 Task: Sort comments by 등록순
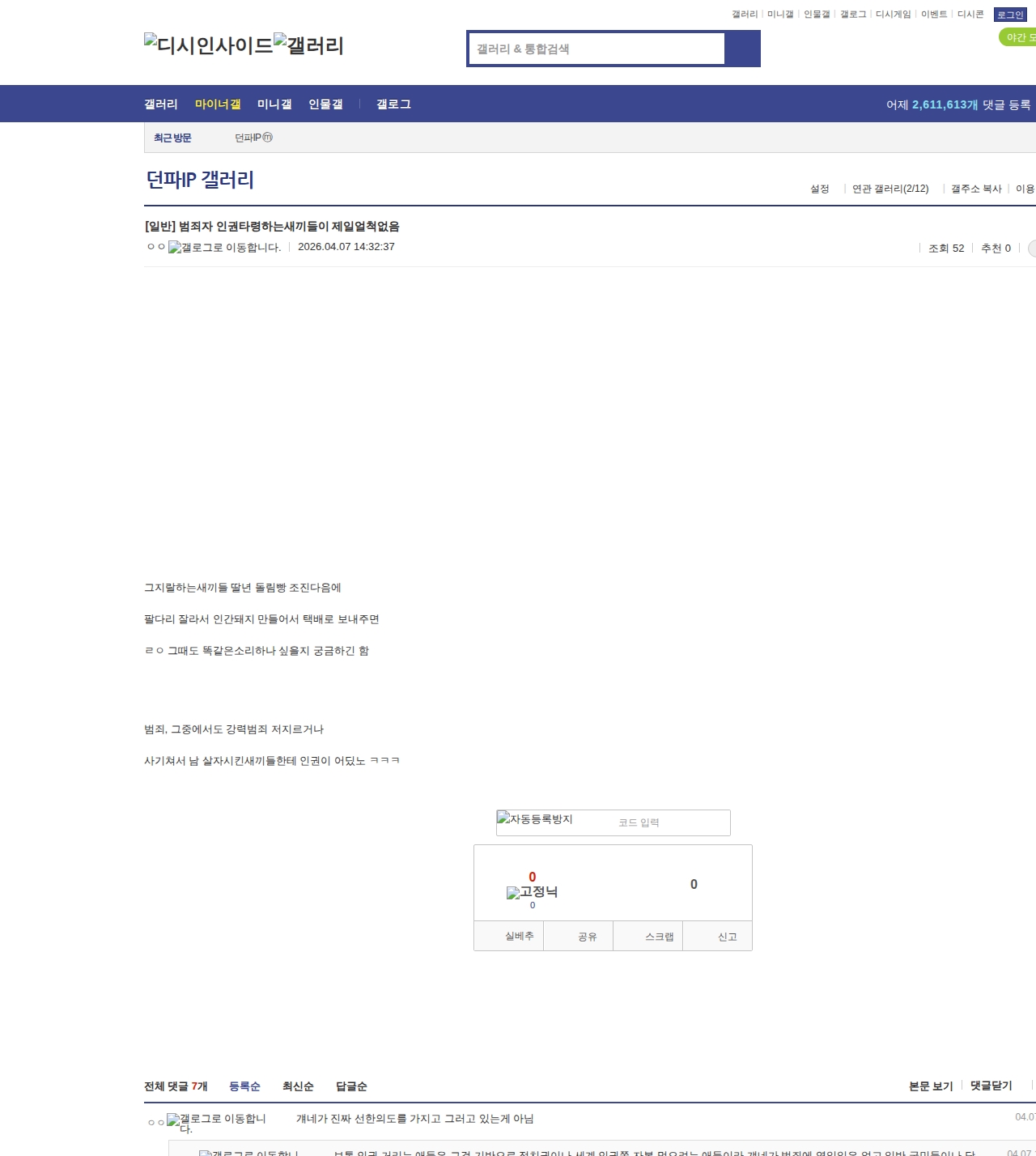[x=244, y=1086]
